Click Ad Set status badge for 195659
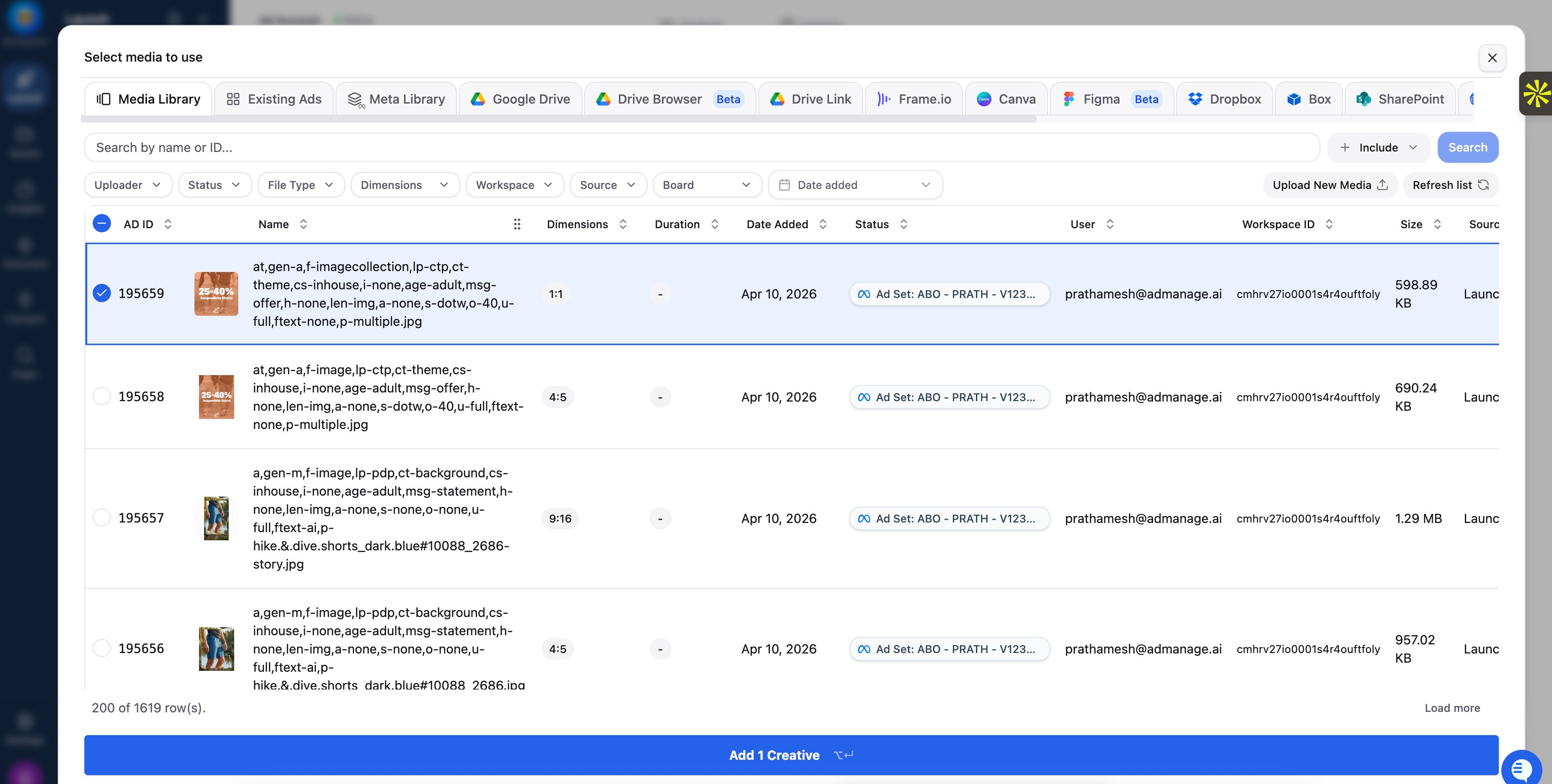This screenshot has height=784, width=1552. point(949,294)
